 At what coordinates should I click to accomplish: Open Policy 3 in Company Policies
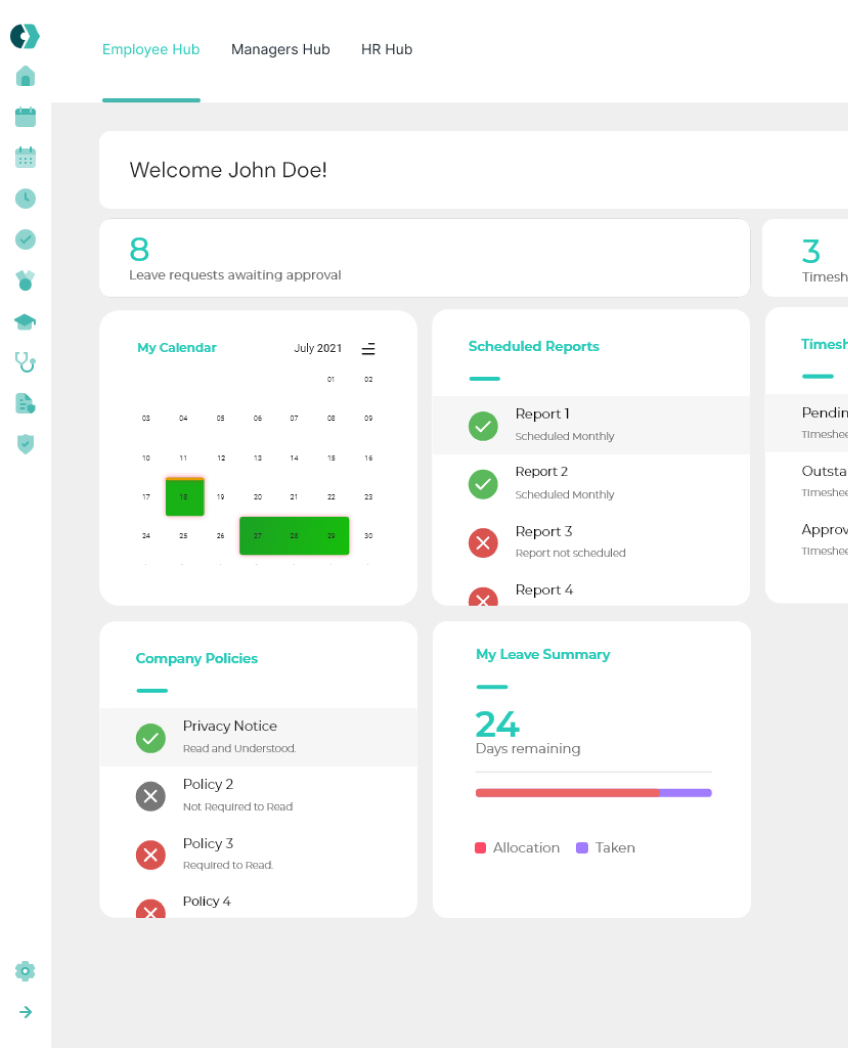click(x=259, y=854)
